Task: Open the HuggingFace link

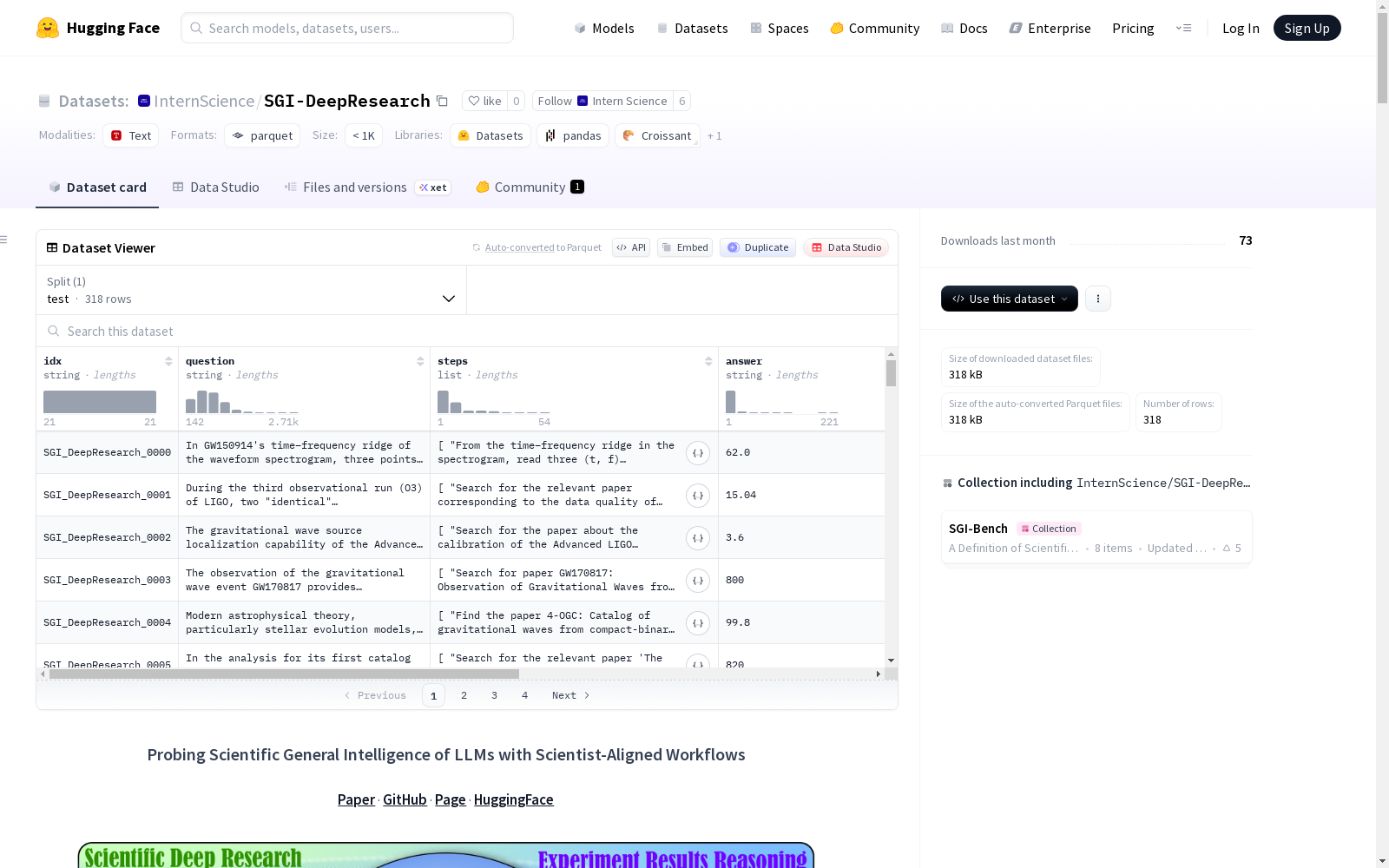Action: click(514, 799)
